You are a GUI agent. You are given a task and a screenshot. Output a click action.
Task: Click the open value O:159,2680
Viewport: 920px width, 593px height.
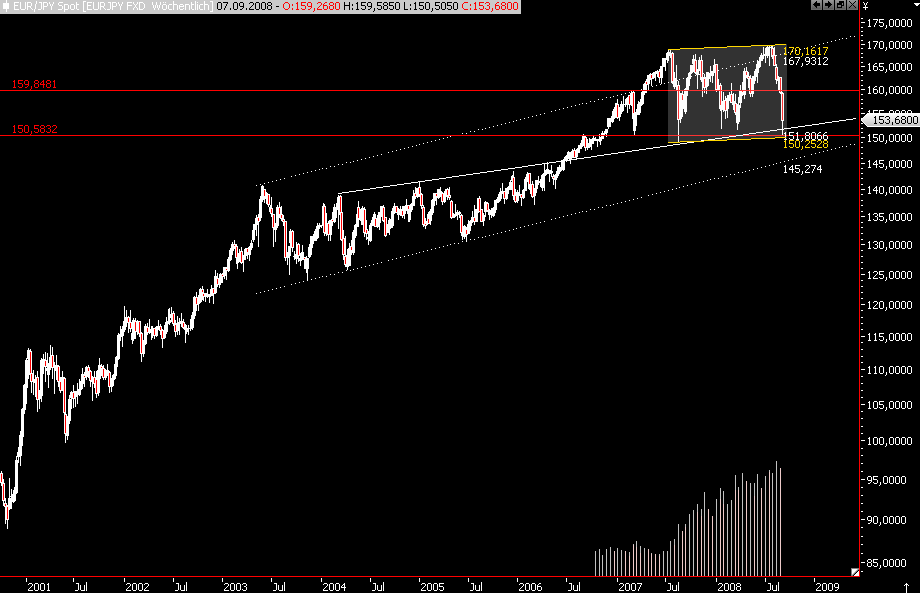pos(312,6)
